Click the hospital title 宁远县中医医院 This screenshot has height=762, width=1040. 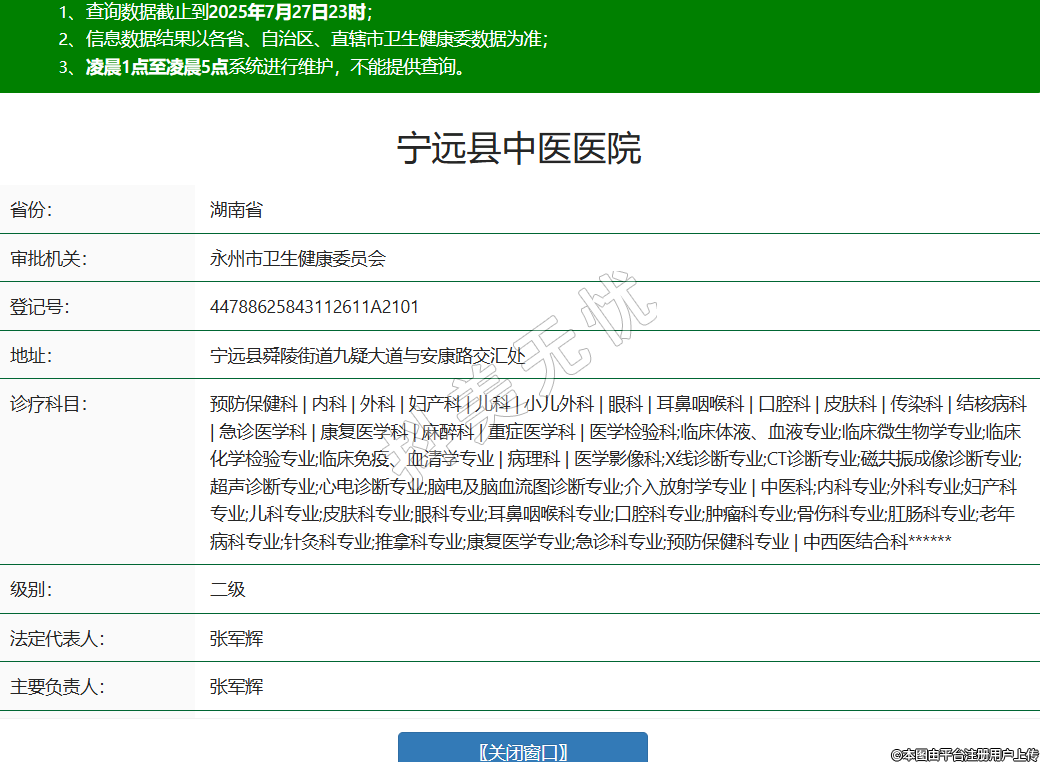(x=519, y=148)
